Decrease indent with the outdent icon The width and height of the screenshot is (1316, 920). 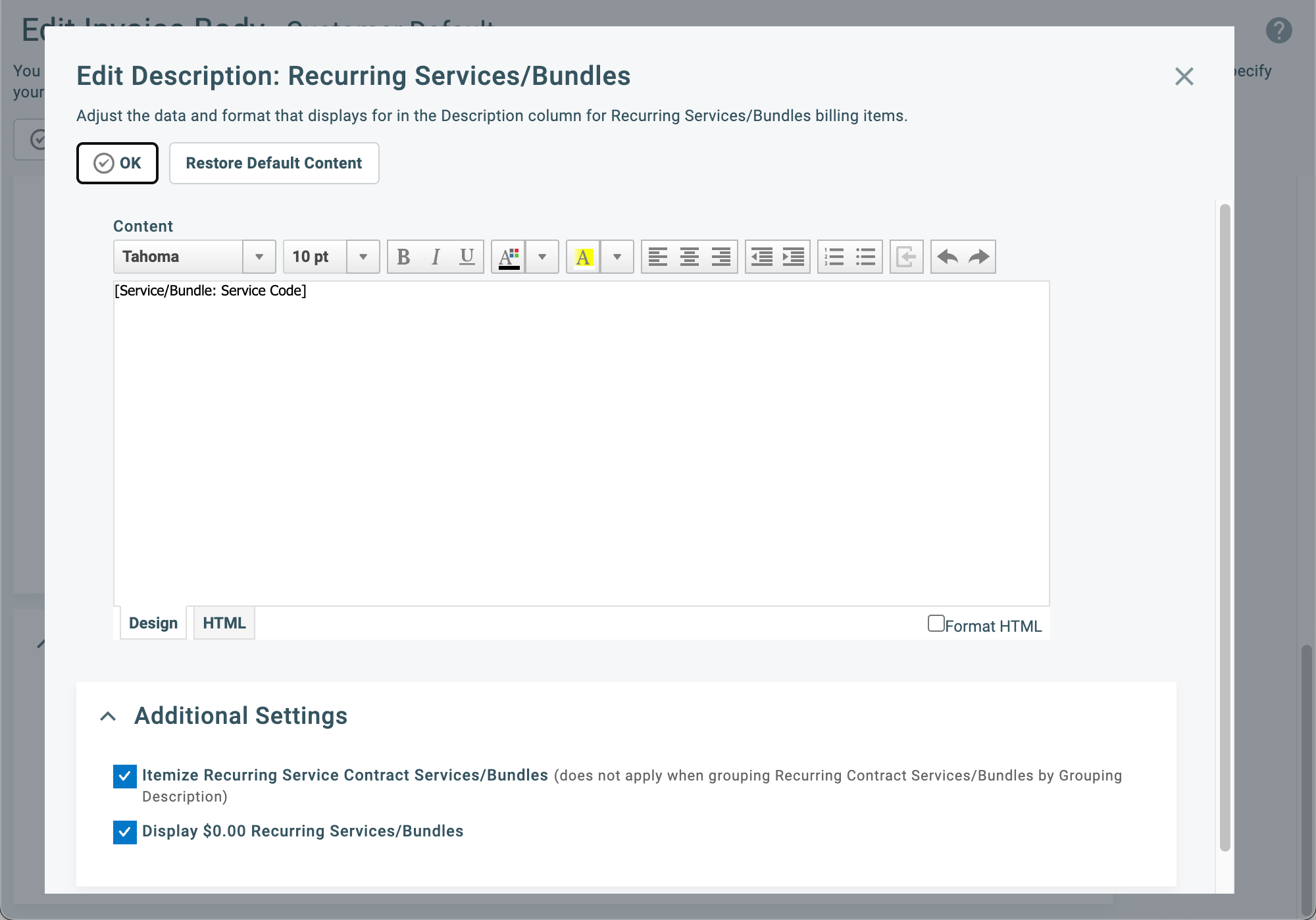pos(762,257)
